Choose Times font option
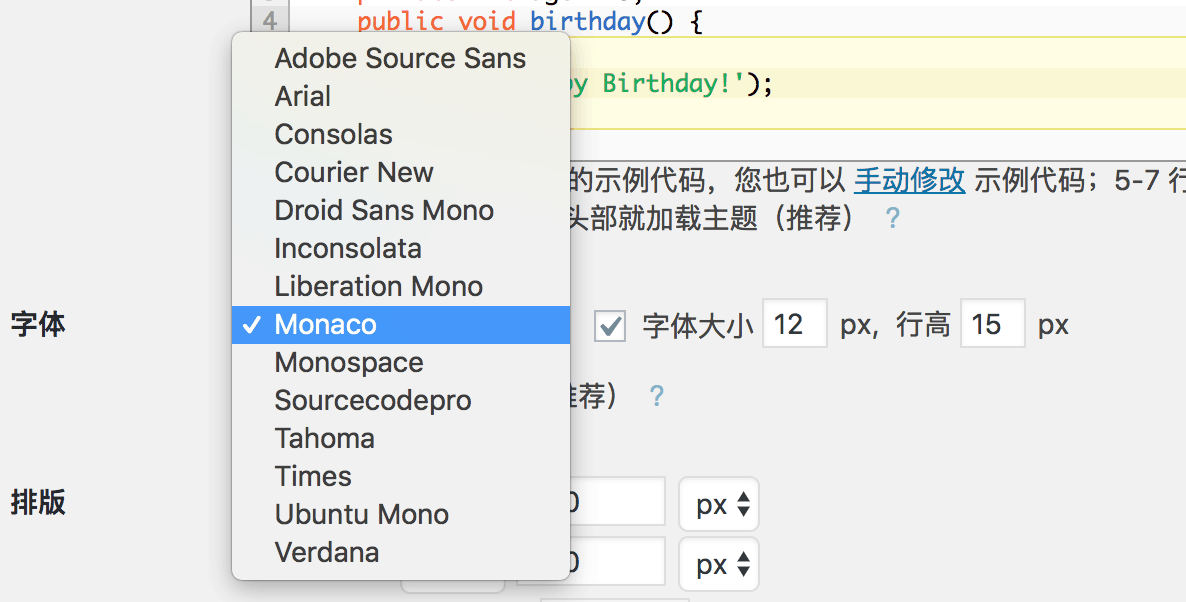This screenshot has height=602, width=1186. pyautogui.click(x=401, y=476)
